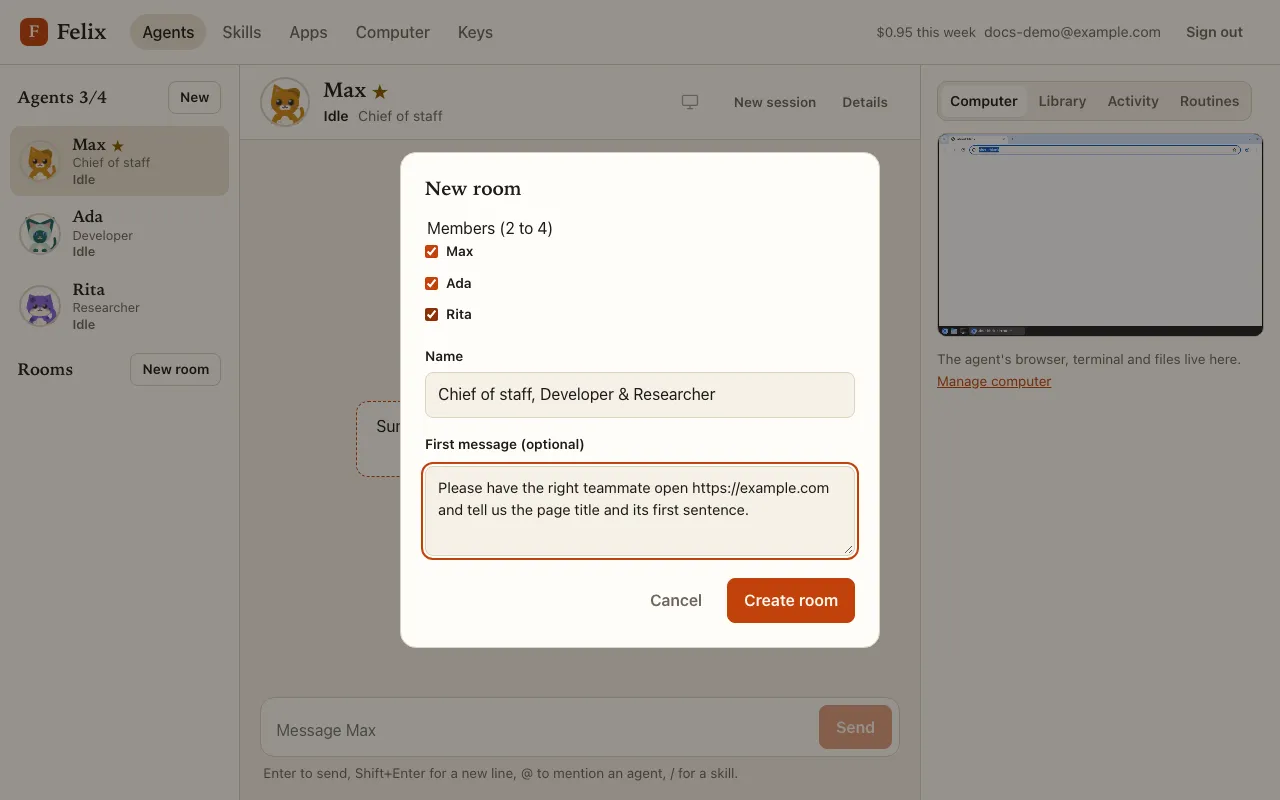Select the Ada Developer agent row
This screenshot has width=1280, height=800.
click(x=120, y=234)
